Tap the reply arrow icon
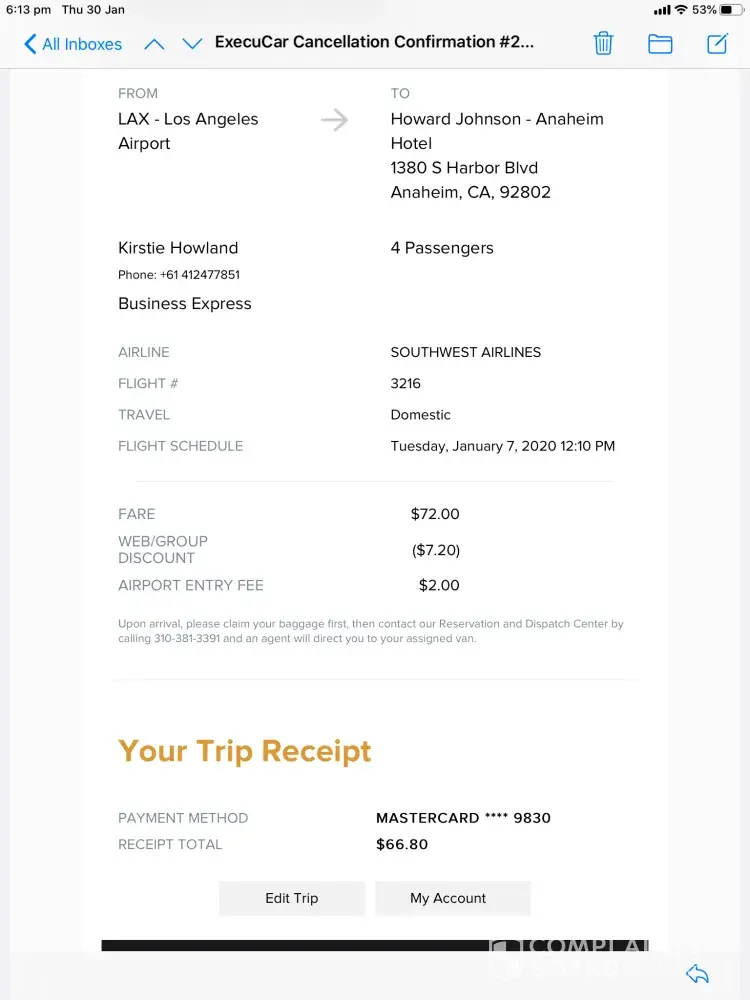 [x=697, y=974]
